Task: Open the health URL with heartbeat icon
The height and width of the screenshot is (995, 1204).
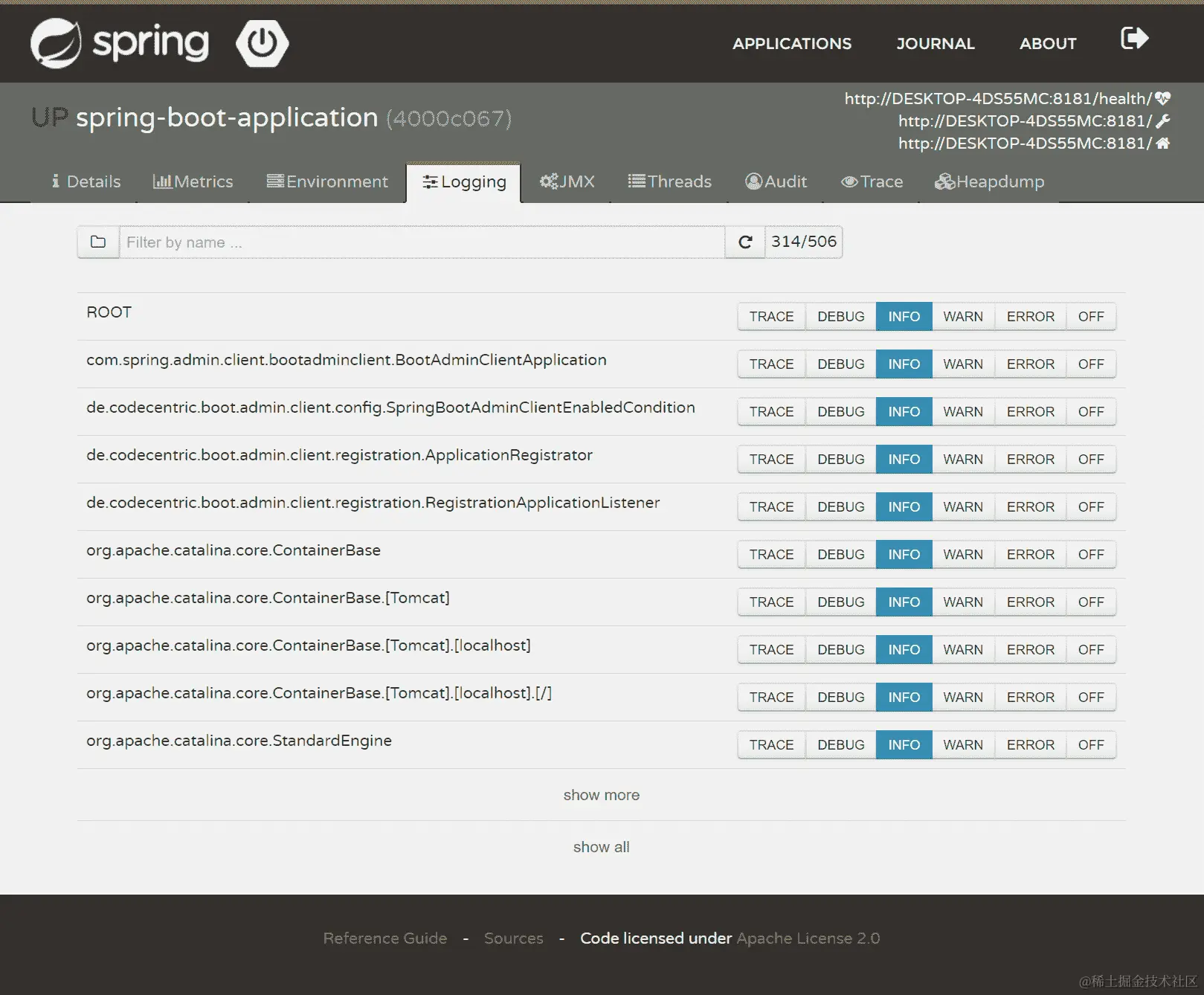Action: 1008,98
